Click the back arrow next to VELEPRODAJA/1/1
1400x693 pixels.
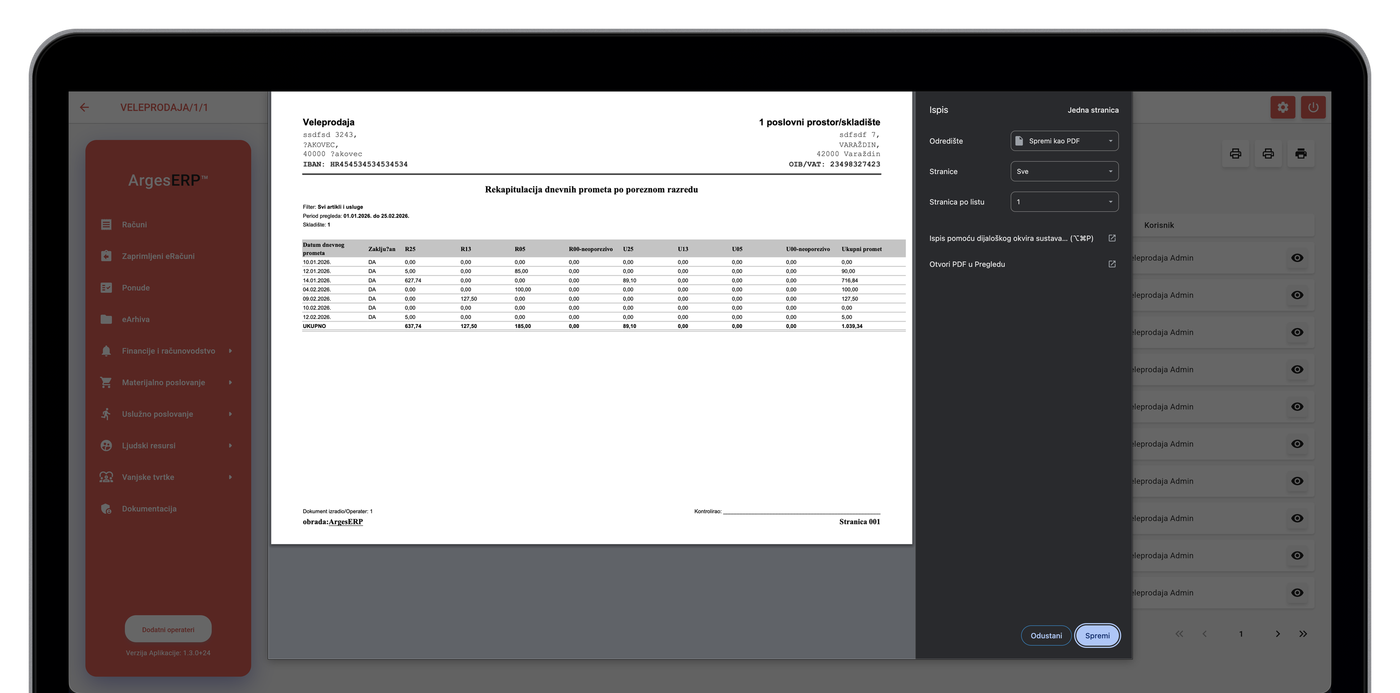point(85,107)
